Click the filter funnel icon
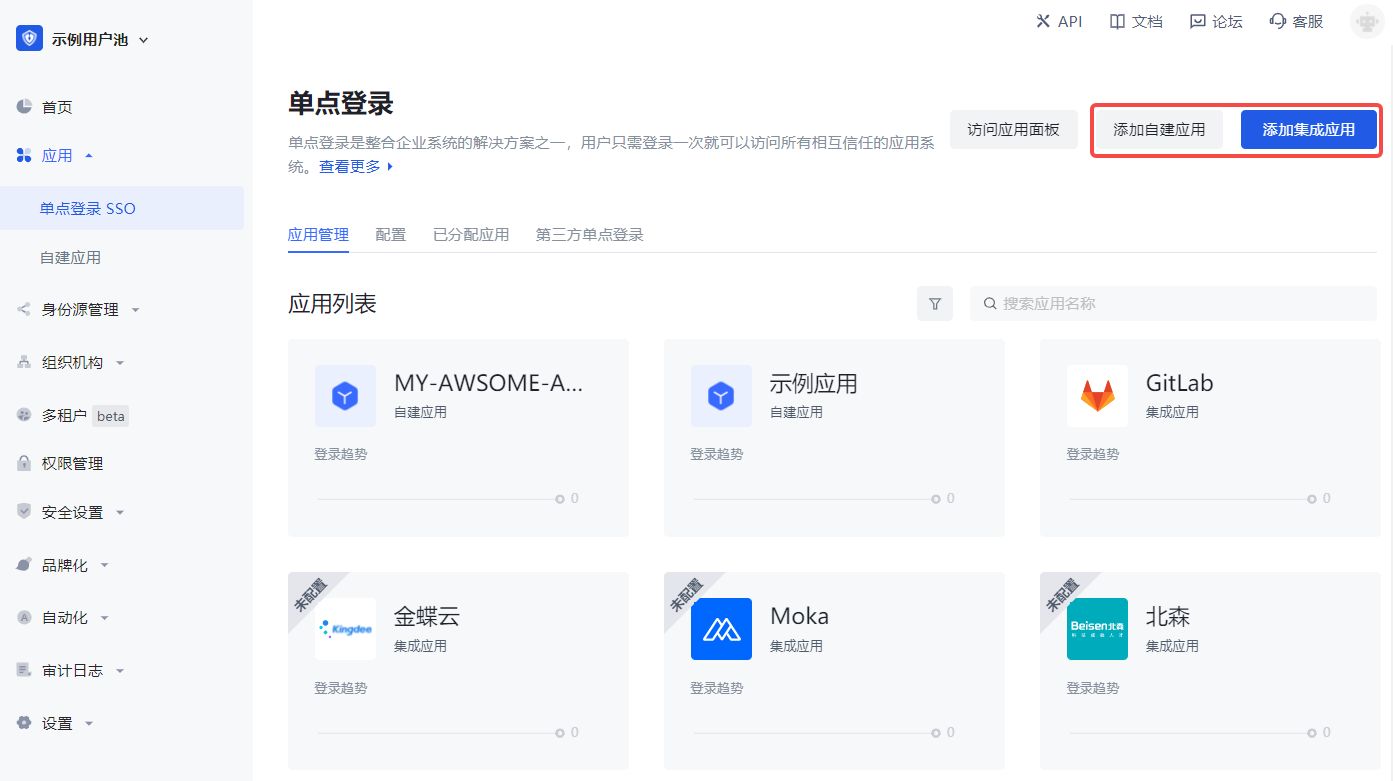 point(935,304)
